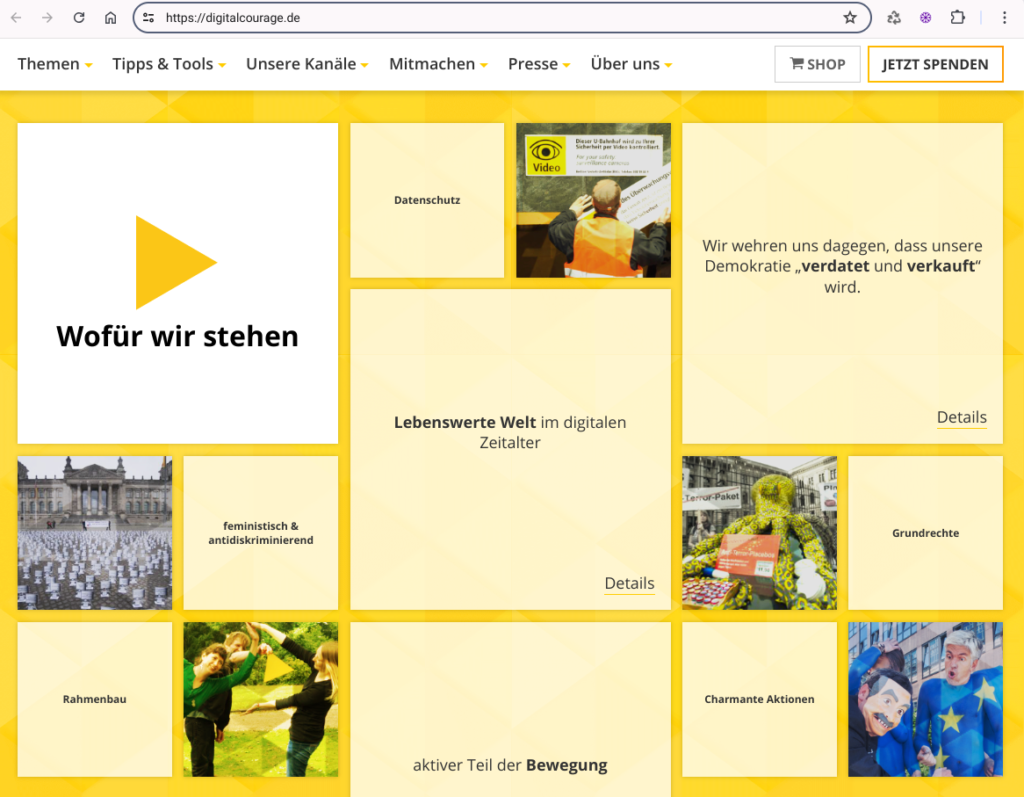
Task: Bookmark this page with the star icon
Action: click(x=850, y=18)
